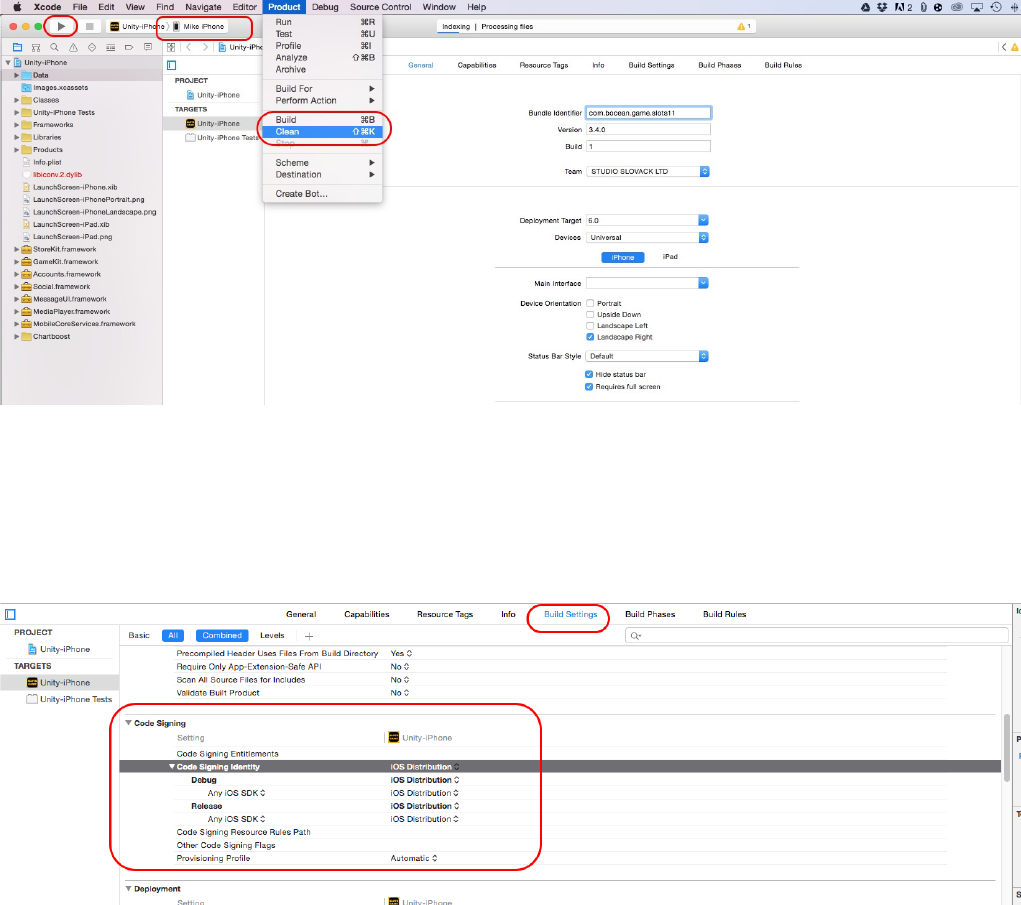Click the Version field showing 3.4.0
1021x905 pixels.
click(649, 130)
